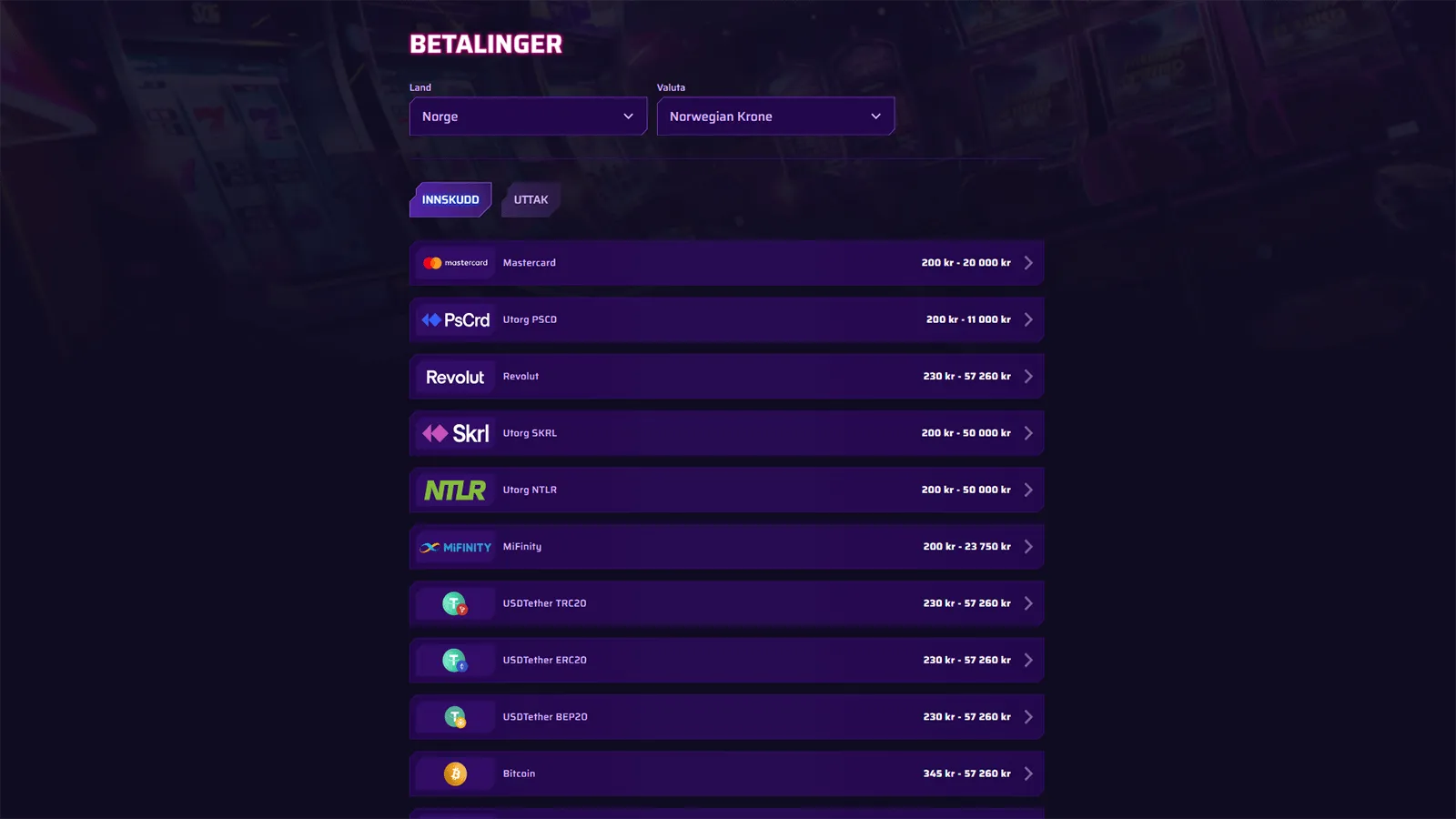The height and width of the screenshot is (819, 1456).
Task: Click the MiFinity logo icon
Action: (455, 547)
